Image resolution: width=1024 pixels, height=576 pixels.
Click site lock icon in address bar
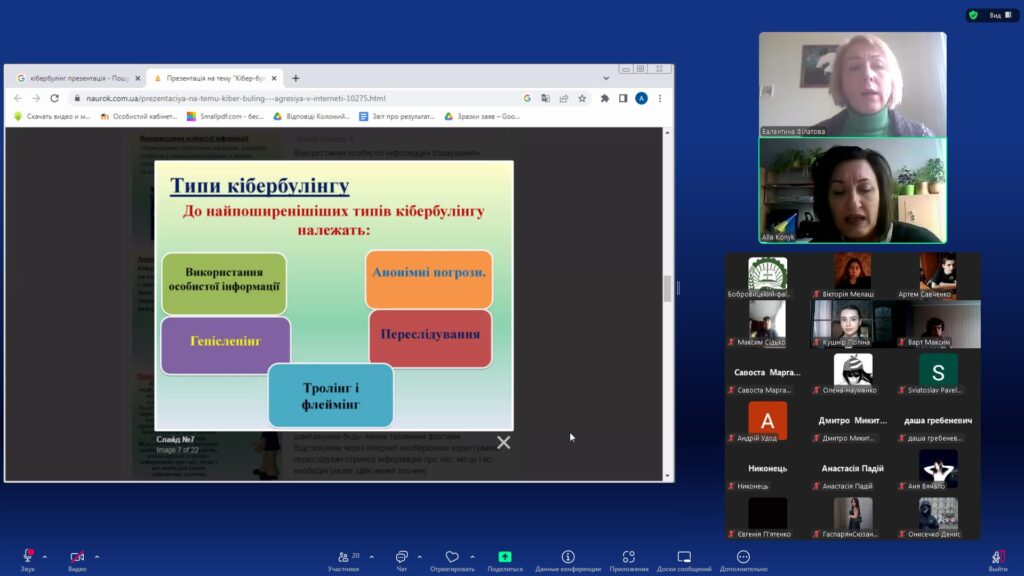click(77, 98)
